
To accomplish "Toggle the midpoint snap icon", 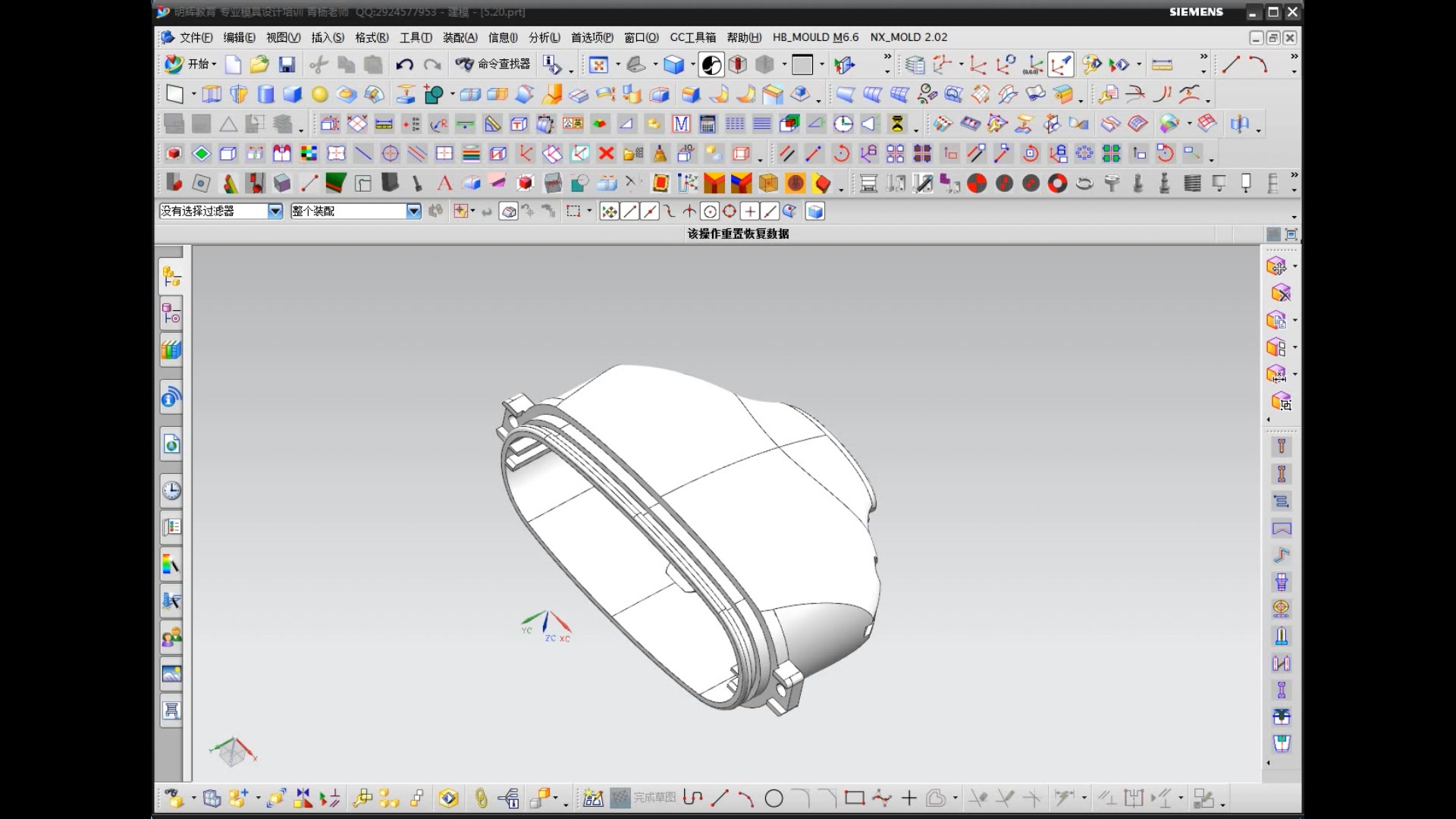I will [x=650, y=212].
